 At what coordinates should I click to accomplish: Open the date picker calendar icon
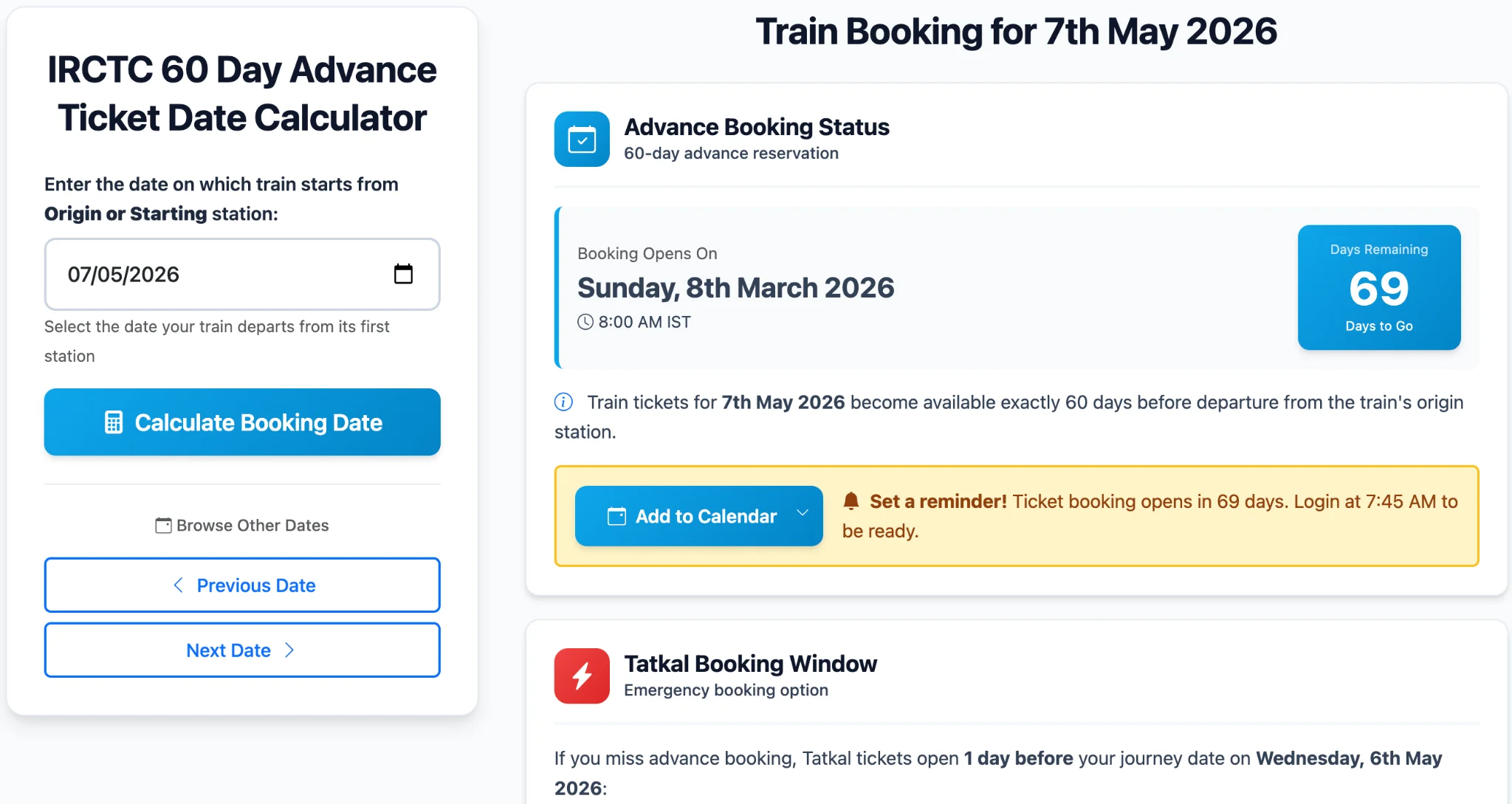tap(403, 274)
